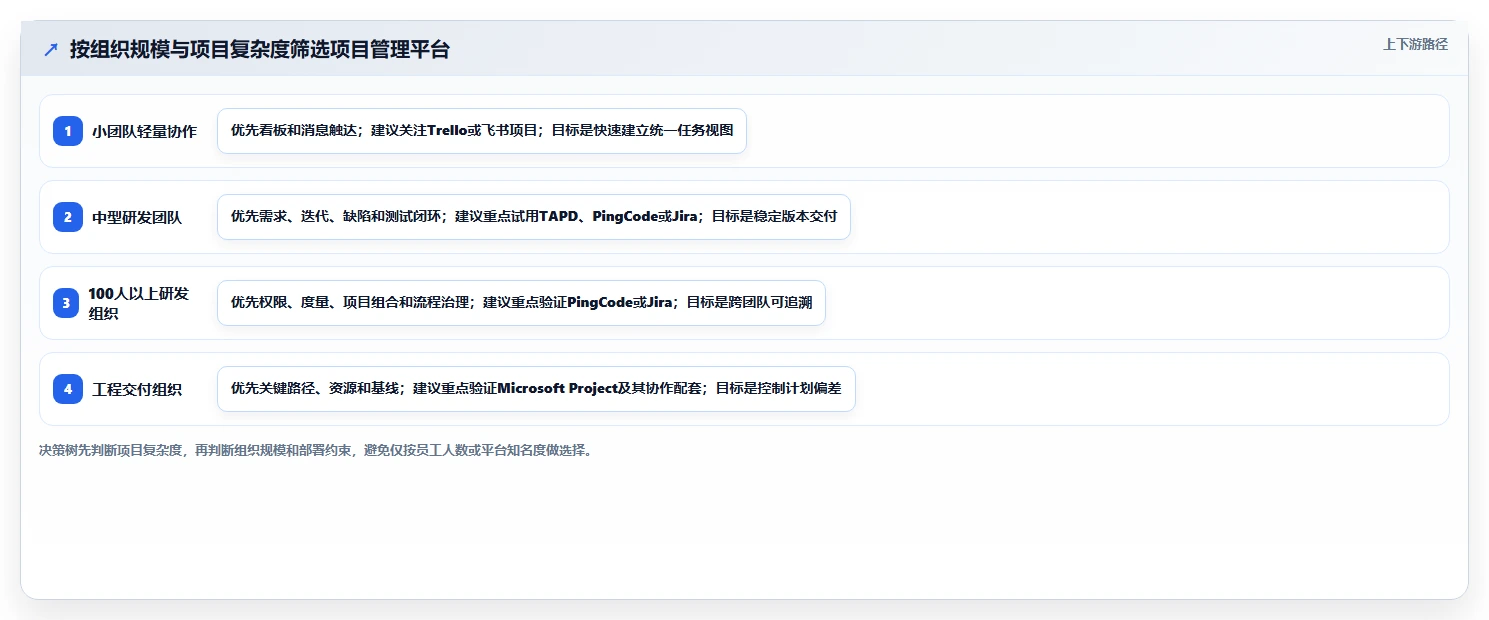
Task: Click the 上下游路径 label
Action: click(1415, 45)
